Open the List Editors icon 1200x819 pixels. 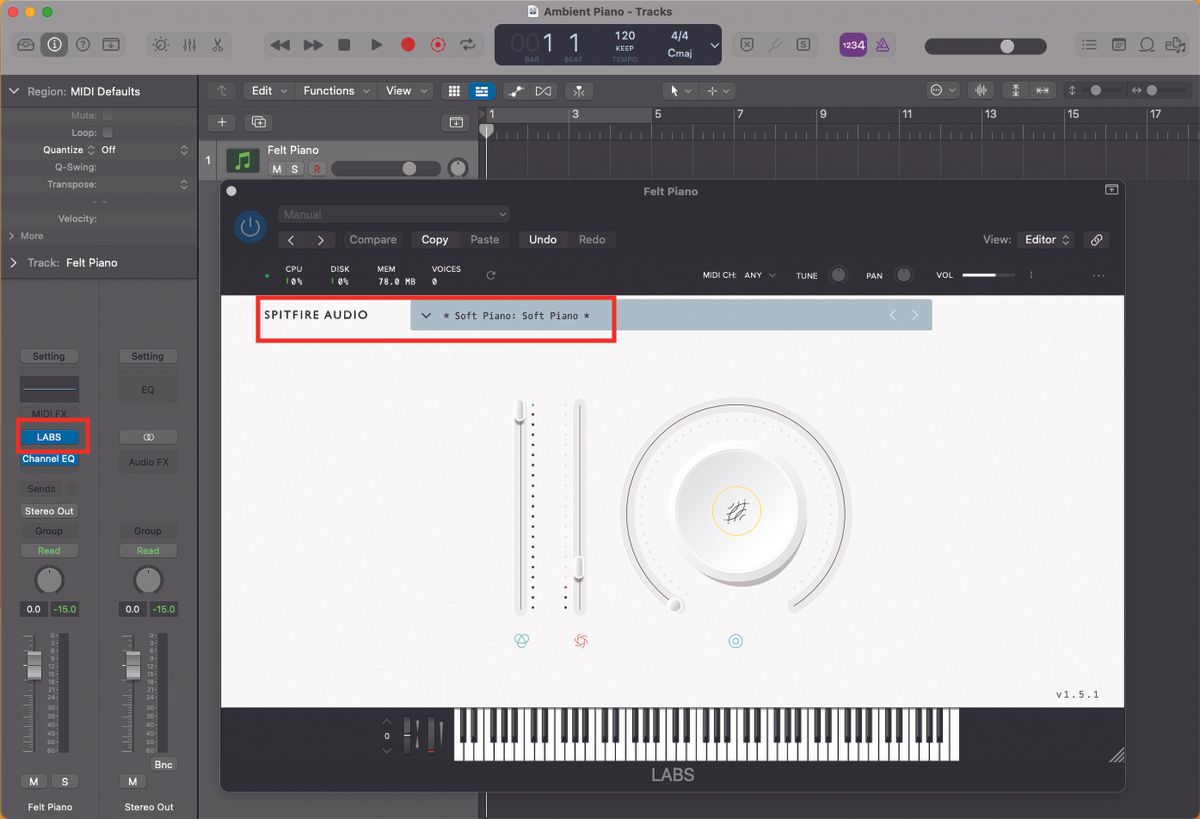pos(1089,44)
